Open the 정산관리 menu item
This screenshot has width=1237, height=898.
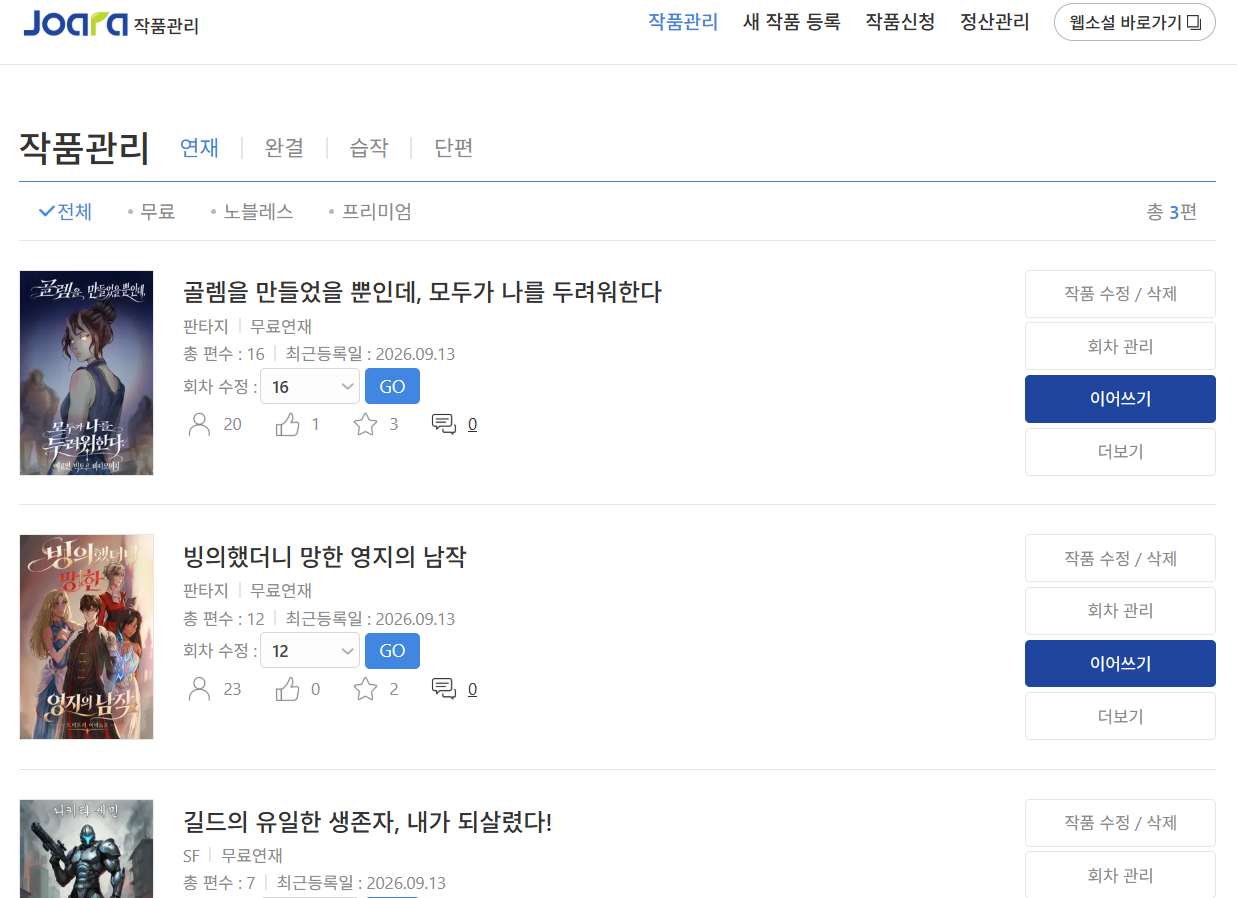point(994,22)
